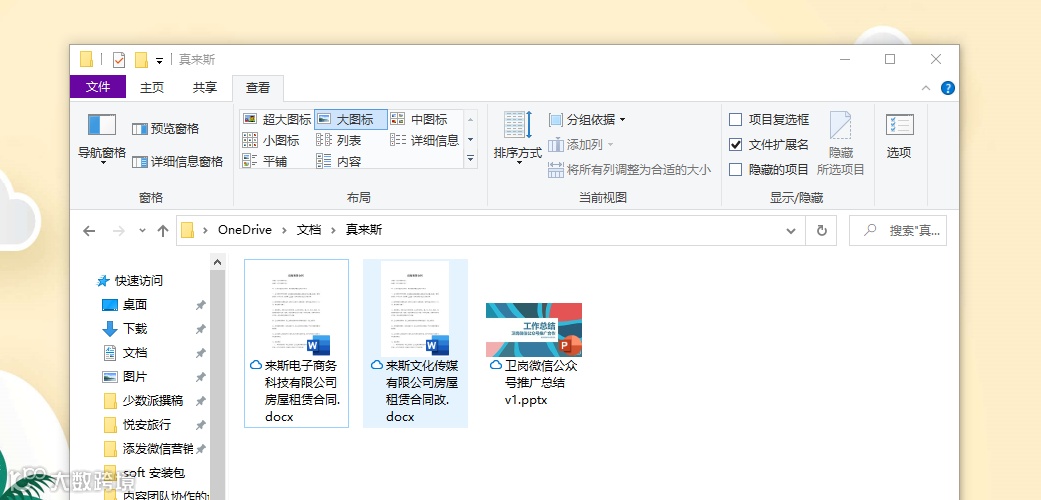This screenshot has height=500, width=1041.
Task: Select 超大图标 layout
Action: pyautogui.click(x=277, y=120)
